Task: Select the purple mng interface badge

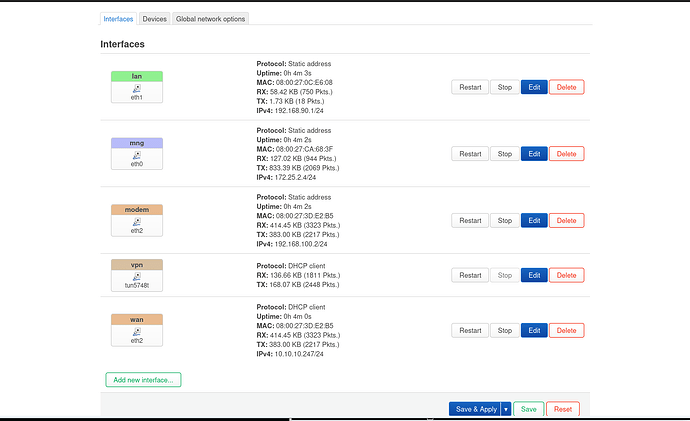Action: tap(137, 143)
